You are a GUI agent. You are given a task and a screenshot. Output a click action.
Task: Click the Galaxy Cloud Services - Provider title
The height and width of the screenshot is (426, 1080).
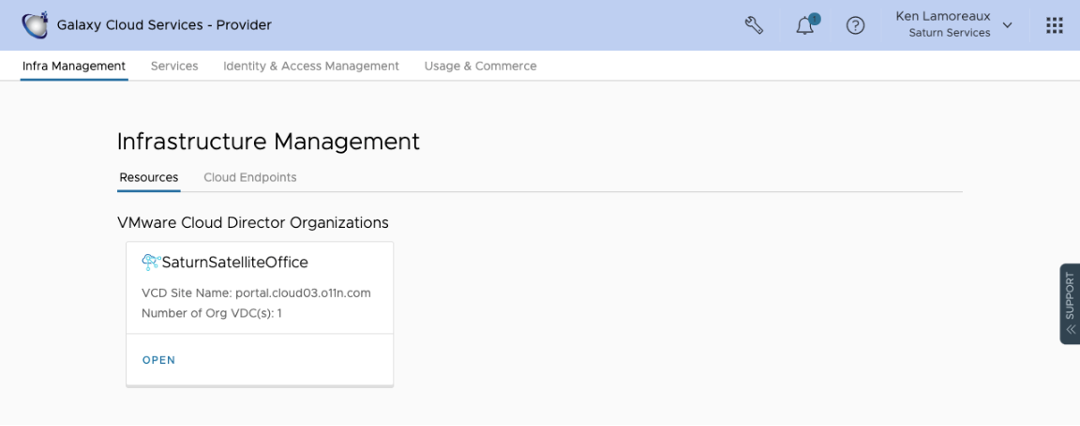(164, 25)
